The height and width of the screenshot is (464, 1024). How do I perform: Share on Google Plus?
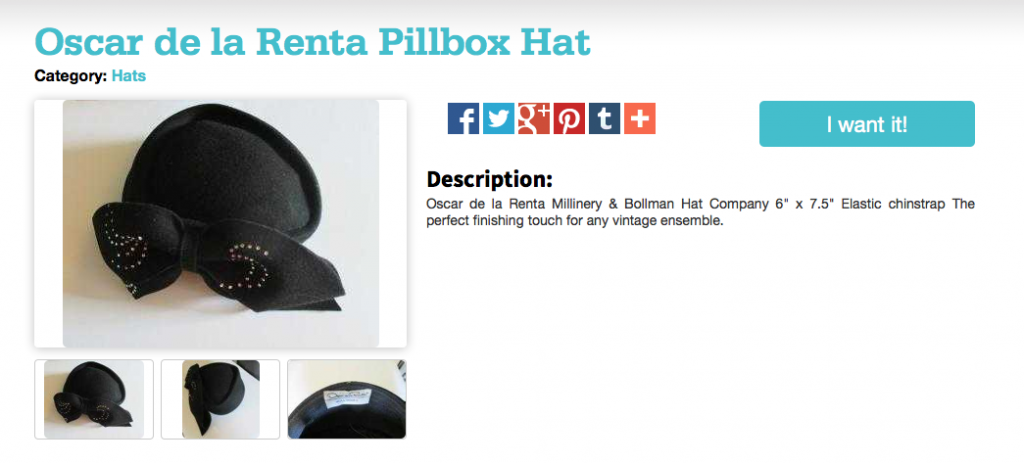click(534, 118)
